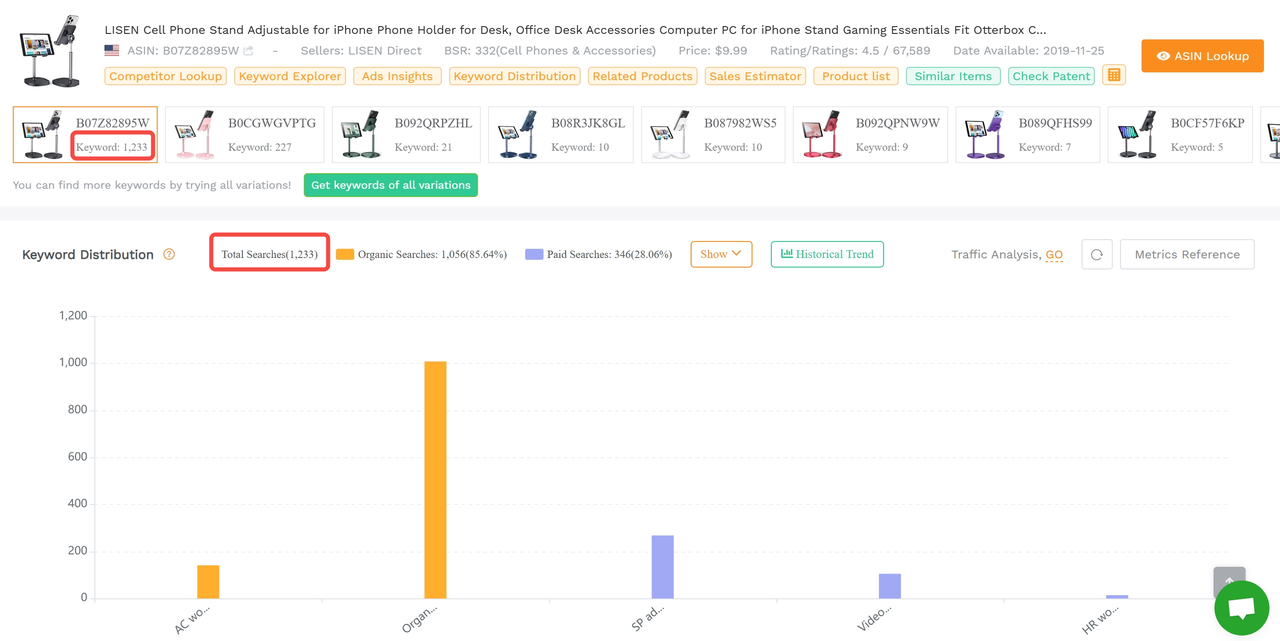The image size is (1280, 641).
Task: Click the refresh icon beside Traffic Analysis
Action: point(1097,254)
